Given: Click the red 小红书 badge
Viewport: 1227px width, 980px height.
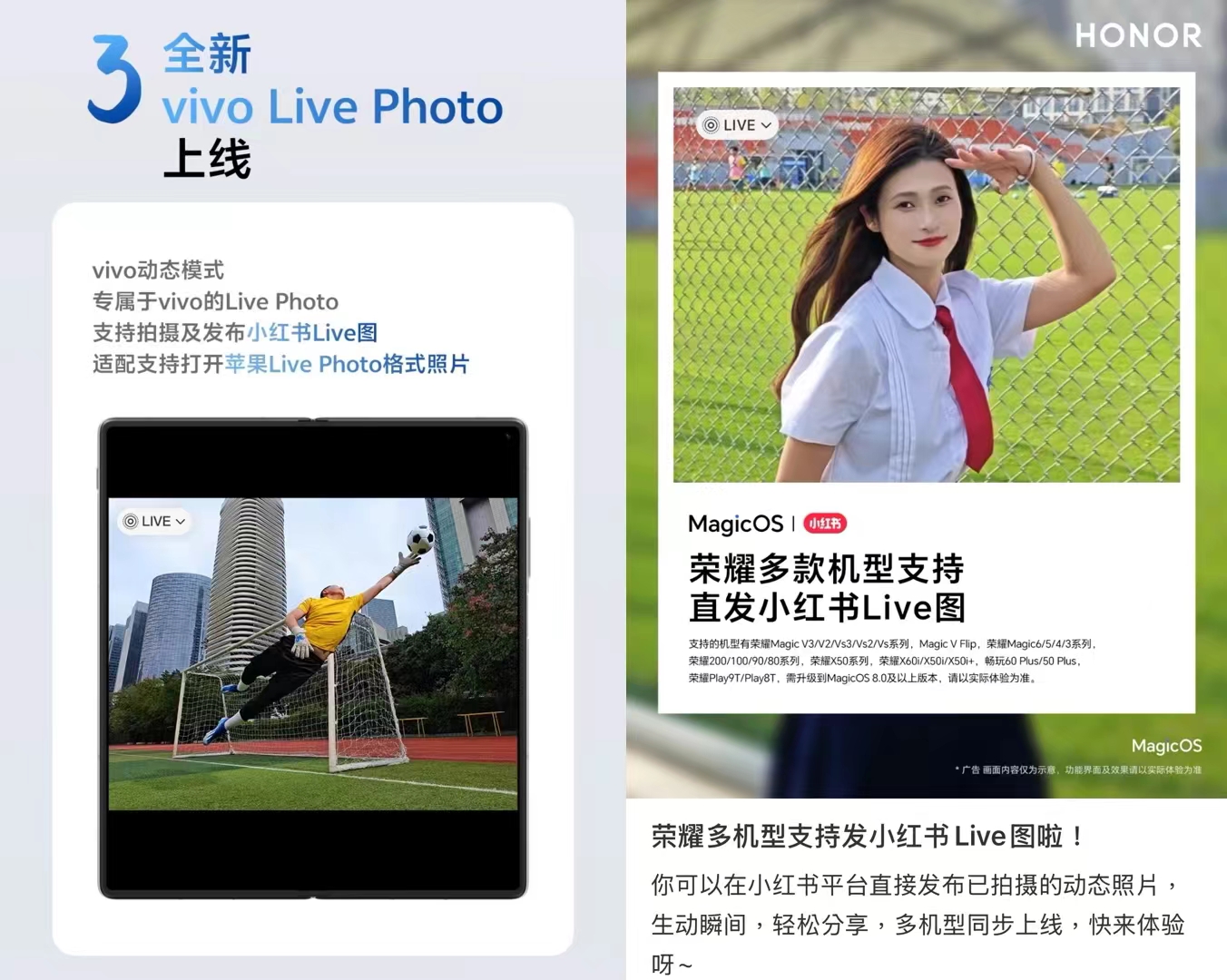Looking at the screenshot, I should coord(824,524).
